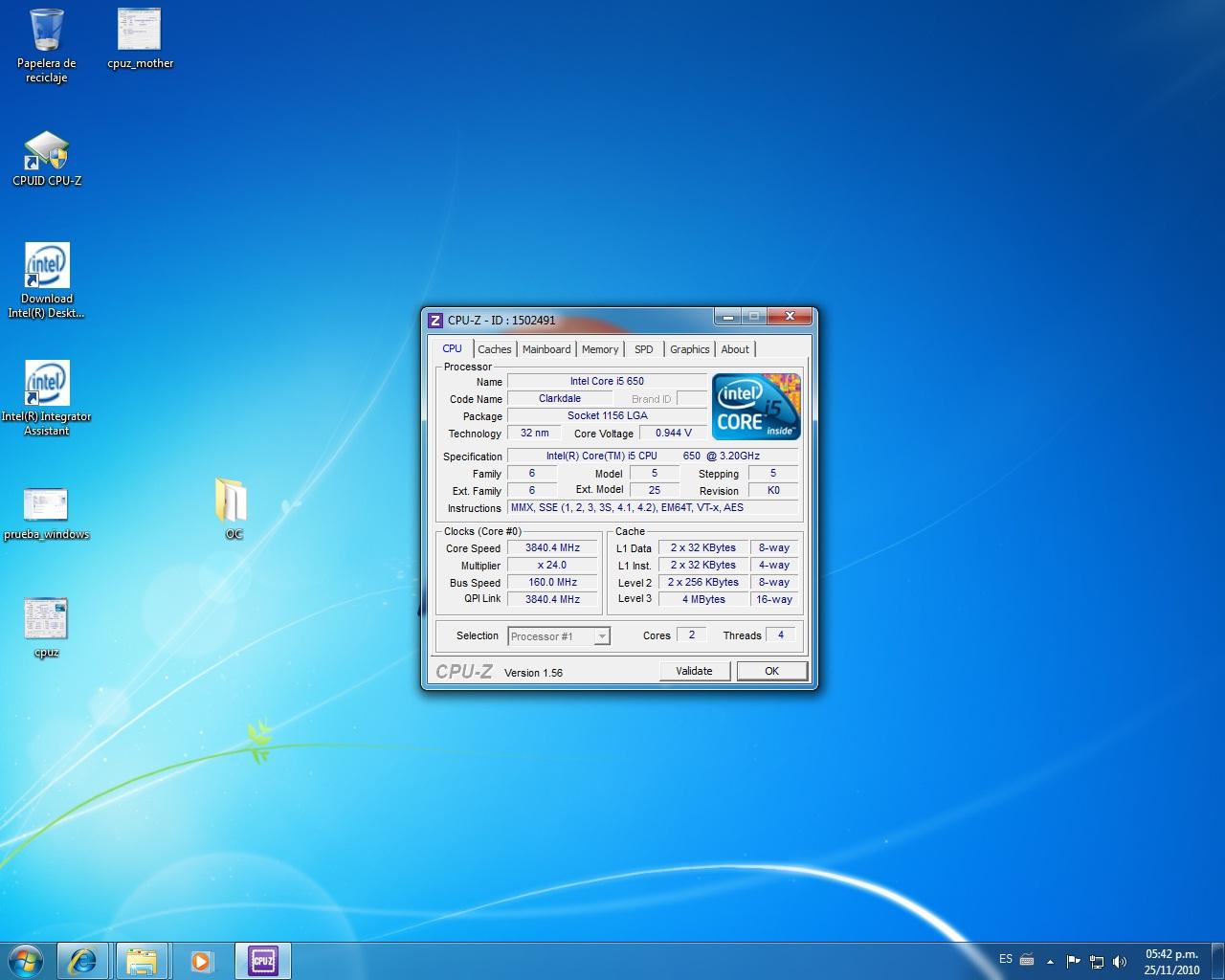1225x980 pixels.
Task: Switch to the Mainboard tab
Action: tap(546, 349)
